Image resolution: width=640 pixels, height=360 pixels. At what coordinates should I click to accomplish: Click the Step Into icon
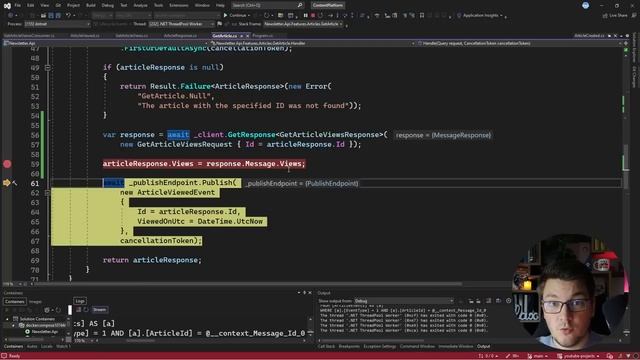pos(338,16)
